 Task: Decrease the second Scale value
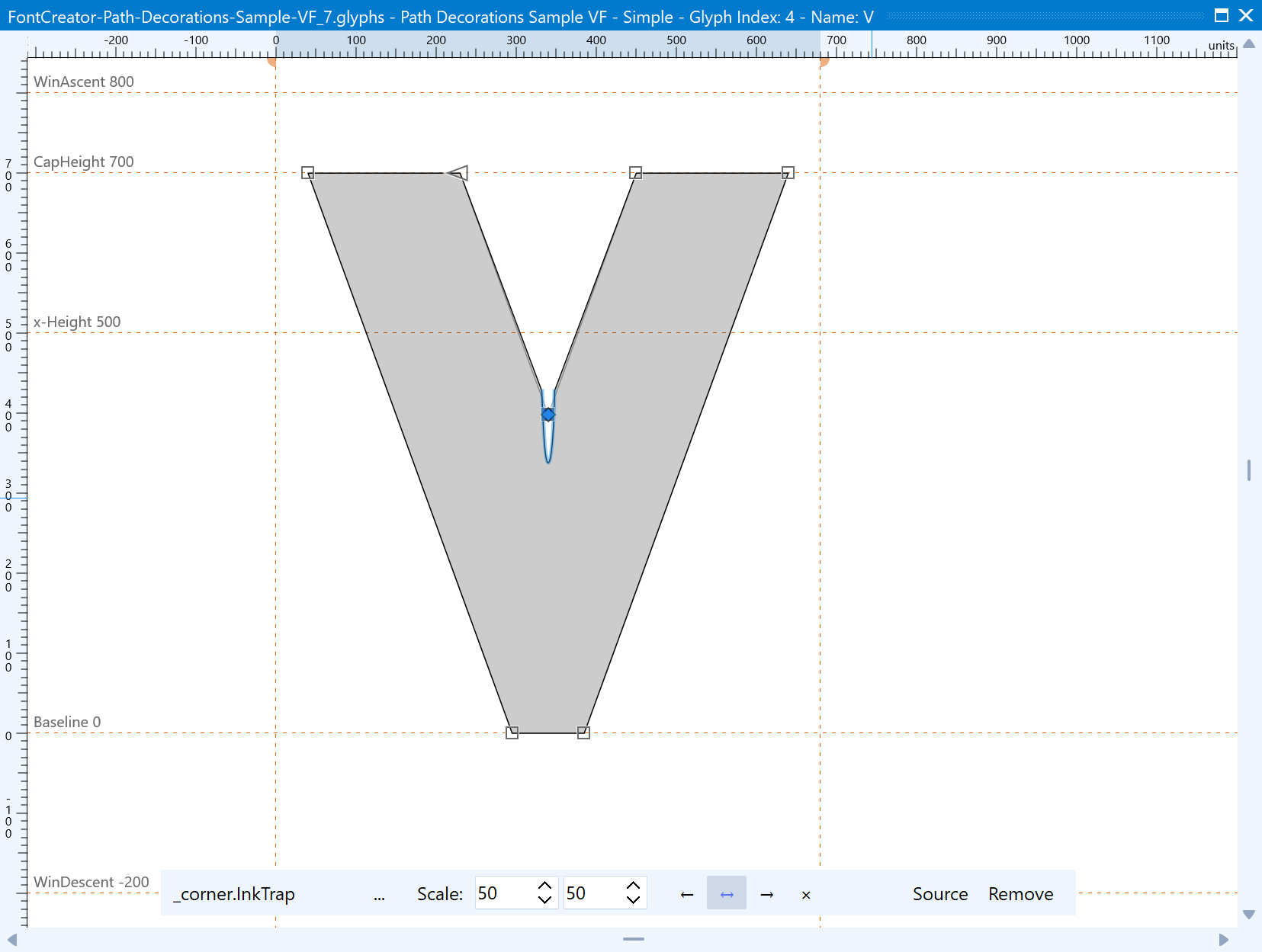633,900
